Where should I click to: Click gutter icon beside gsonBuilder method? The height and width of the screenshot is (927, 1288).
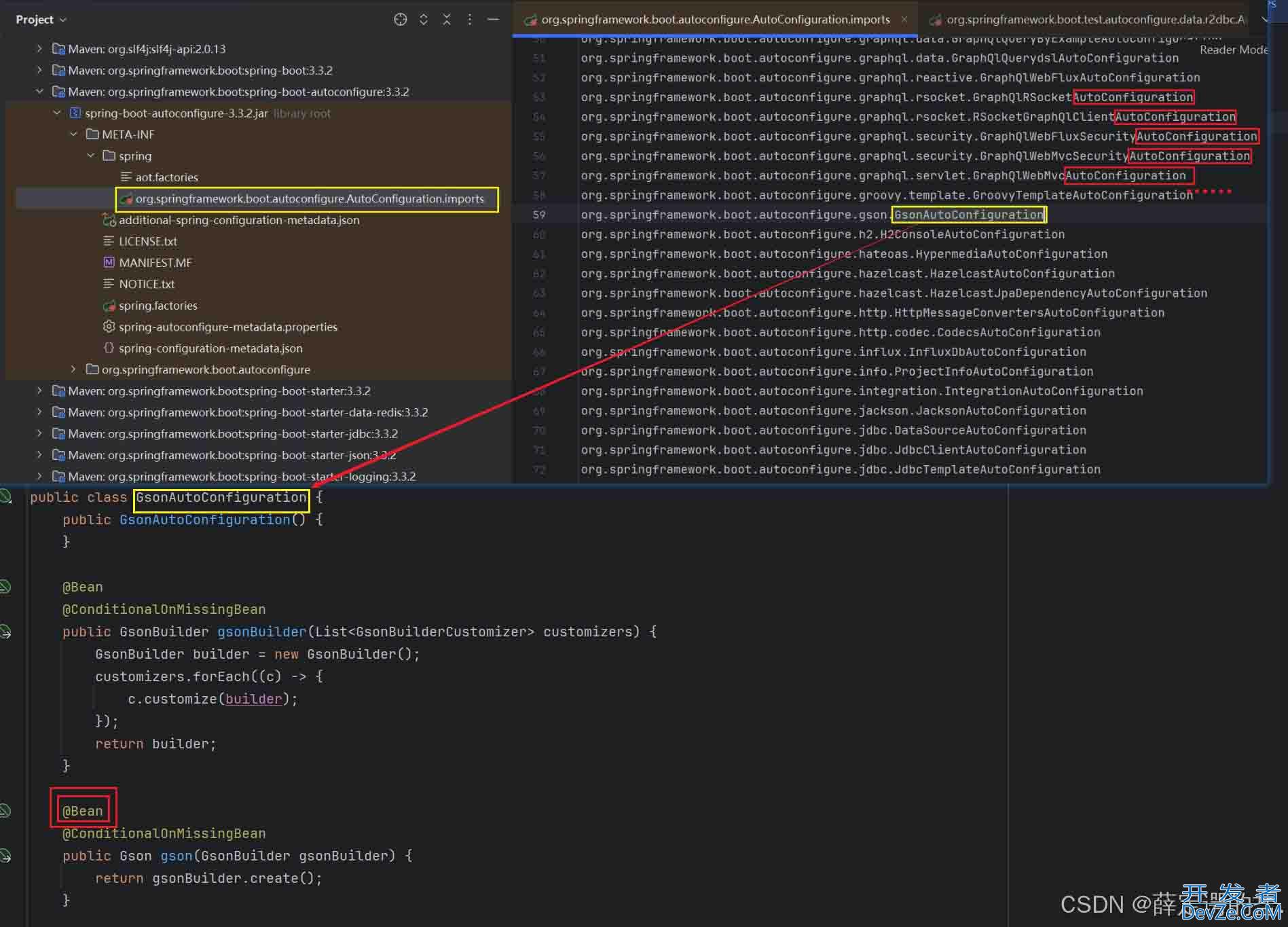(x=5, y=632)
